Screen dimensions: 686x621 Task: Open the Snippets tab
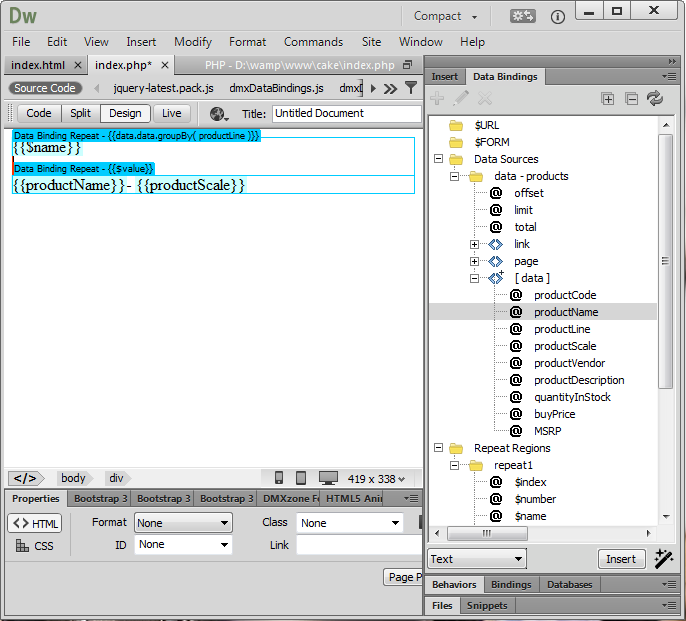point(486,605)
